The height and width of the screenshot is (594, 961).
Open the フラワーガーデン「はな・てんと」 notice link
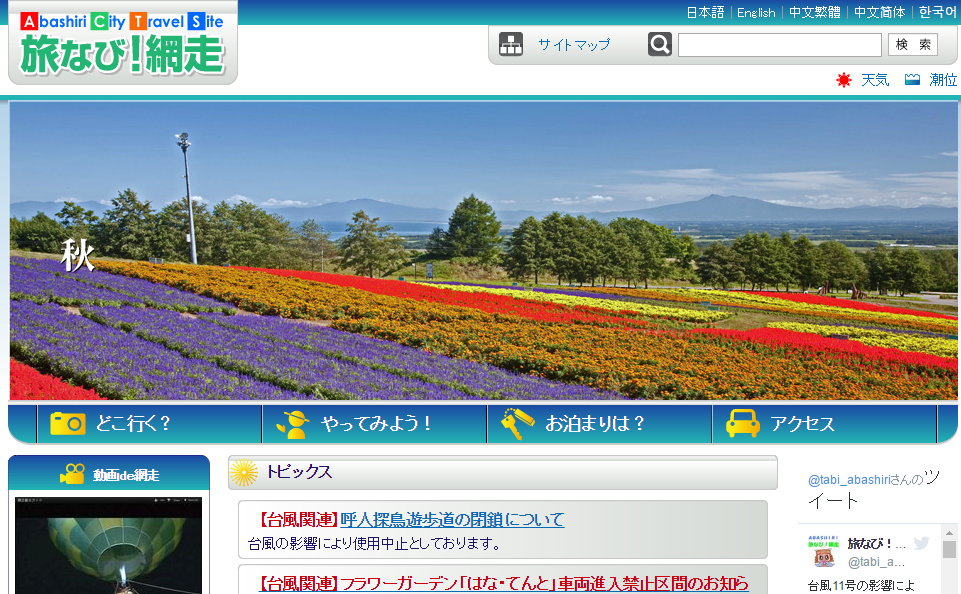[504, 583]
